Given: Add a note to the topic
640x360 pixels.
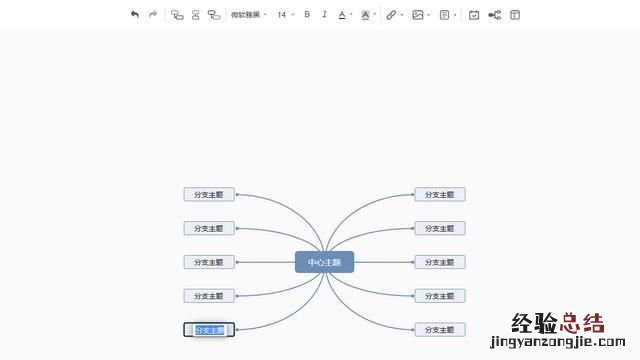Looking at the screenshot, I should (x=444, y=15).
